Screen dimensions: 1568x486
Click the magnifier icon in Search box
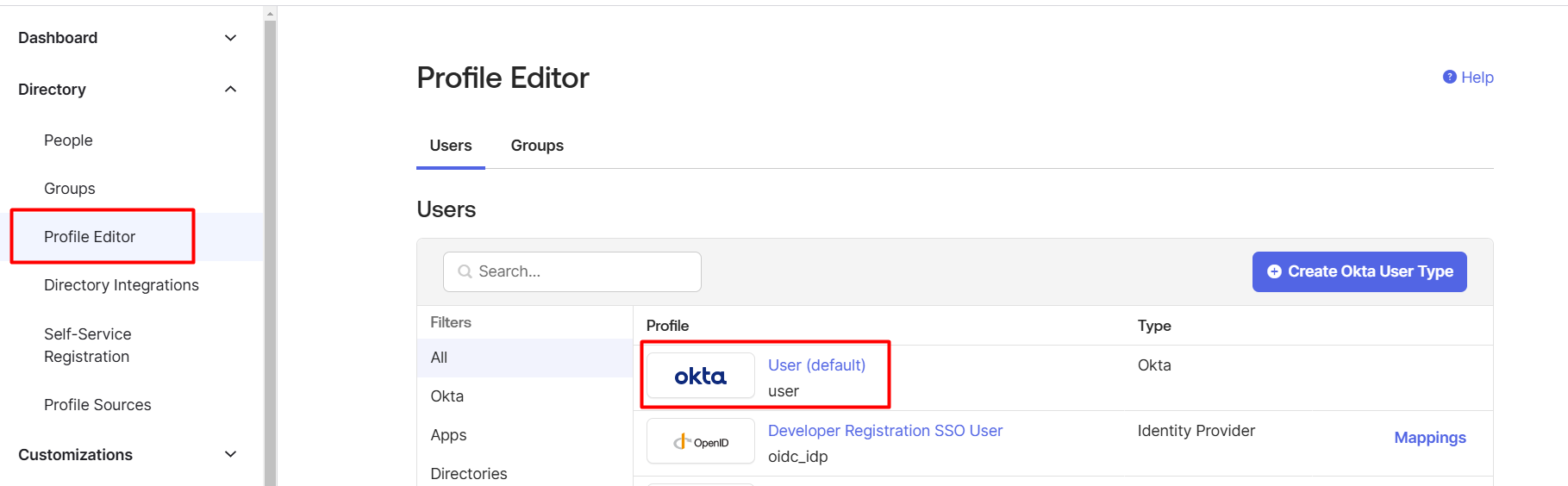(x=465, y=271)
